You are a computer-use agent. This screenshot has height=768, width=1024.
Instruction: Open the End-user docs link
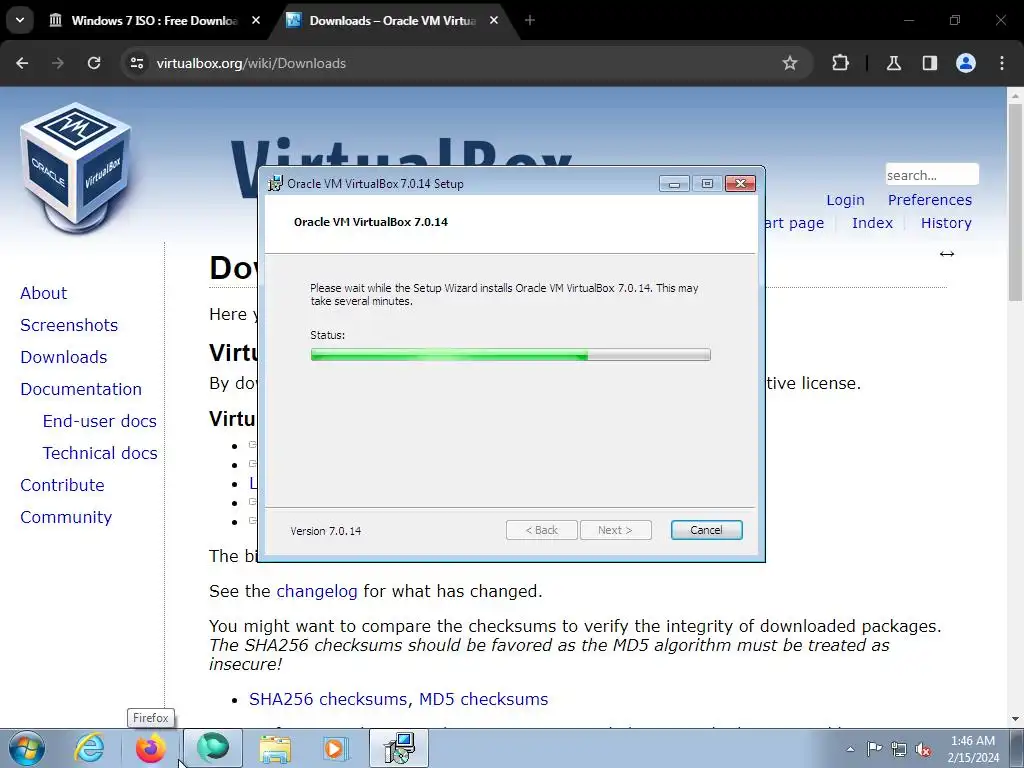99,421
